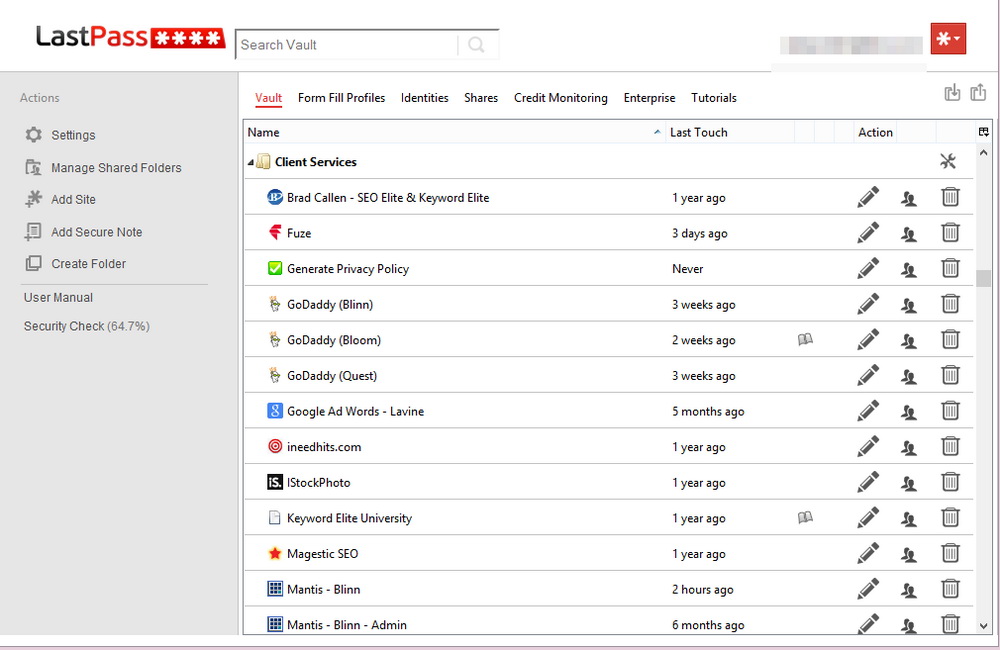The width and height of the screenshot is (1000, 650).
Task: Share the Keyword Elite University entry
Action: point(909,520)
